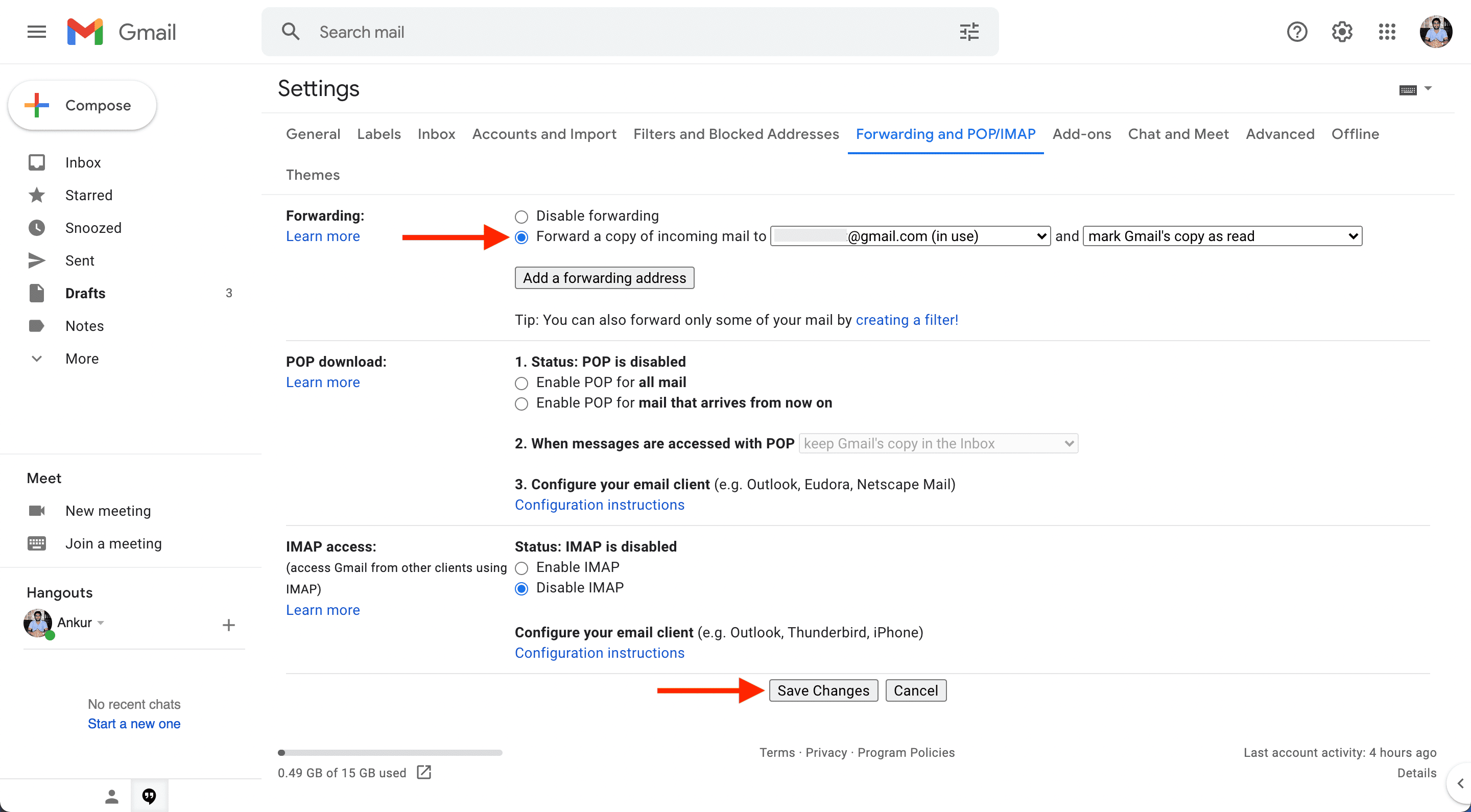The image size is (1471, 812).
Task: Start a New meeting camera icon
Action: [37, 511]
